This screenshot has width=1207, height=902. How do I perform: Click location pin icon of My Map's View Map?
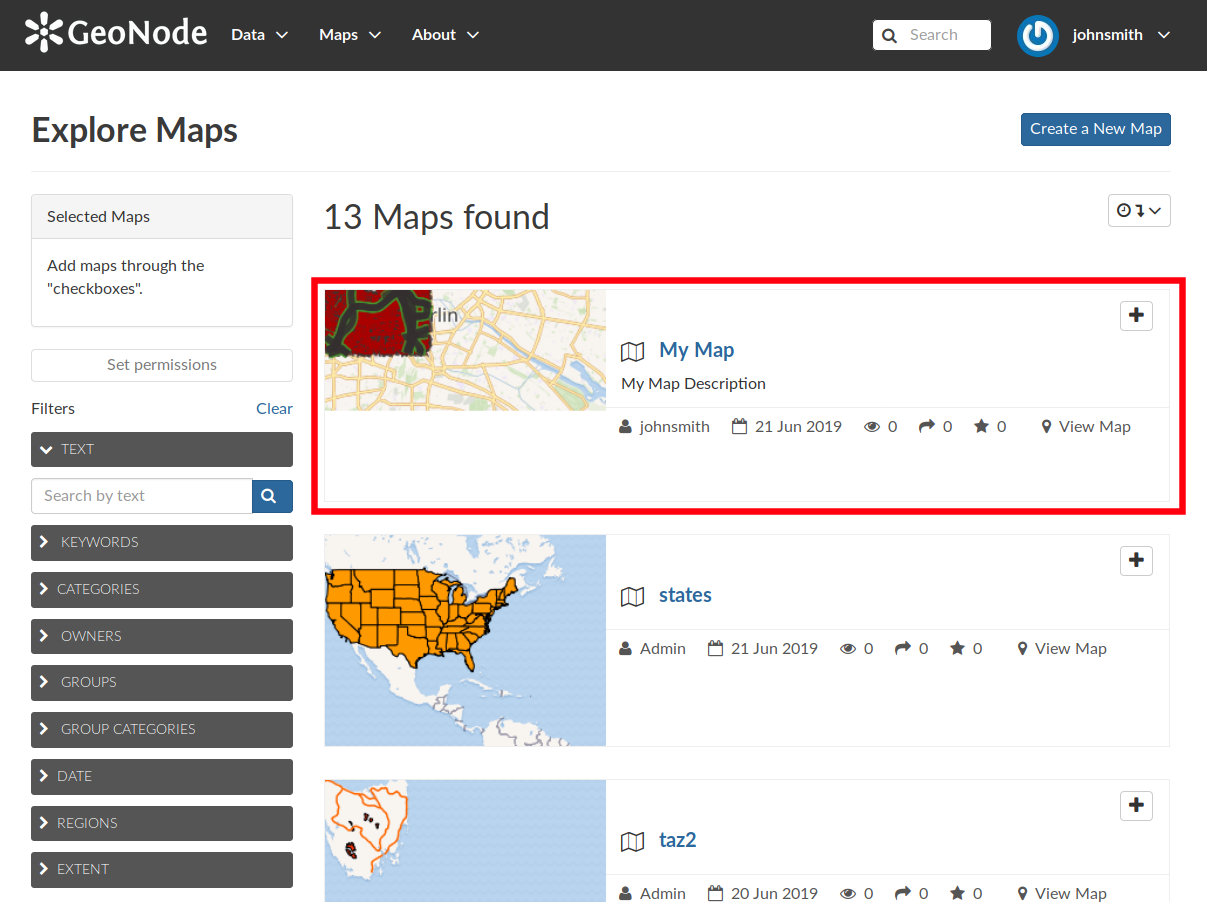click(x=1047, y=427)
